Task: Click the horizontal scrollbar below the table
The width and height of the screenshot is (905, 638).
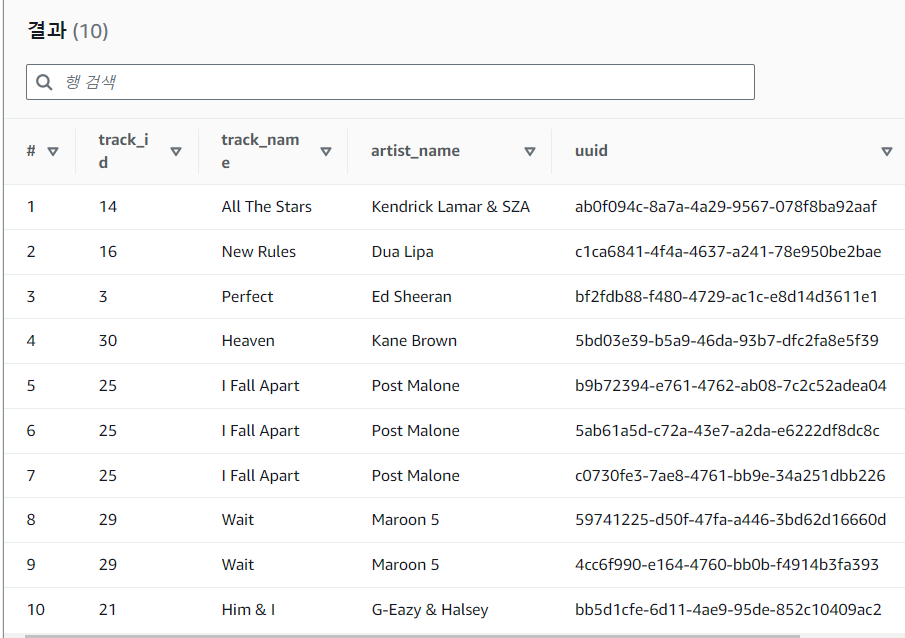Action: click(x=412, y=636)
